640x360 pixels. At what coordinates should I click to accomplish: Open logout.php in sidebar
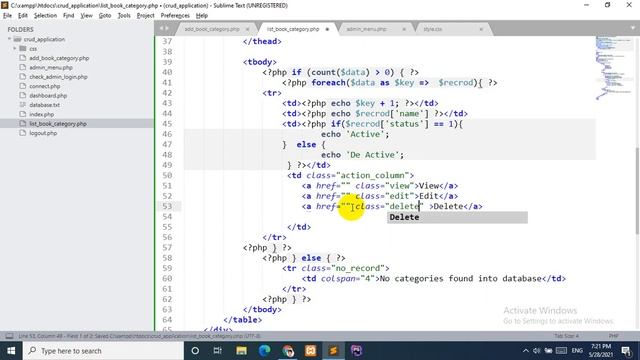[x=43, y=133]
